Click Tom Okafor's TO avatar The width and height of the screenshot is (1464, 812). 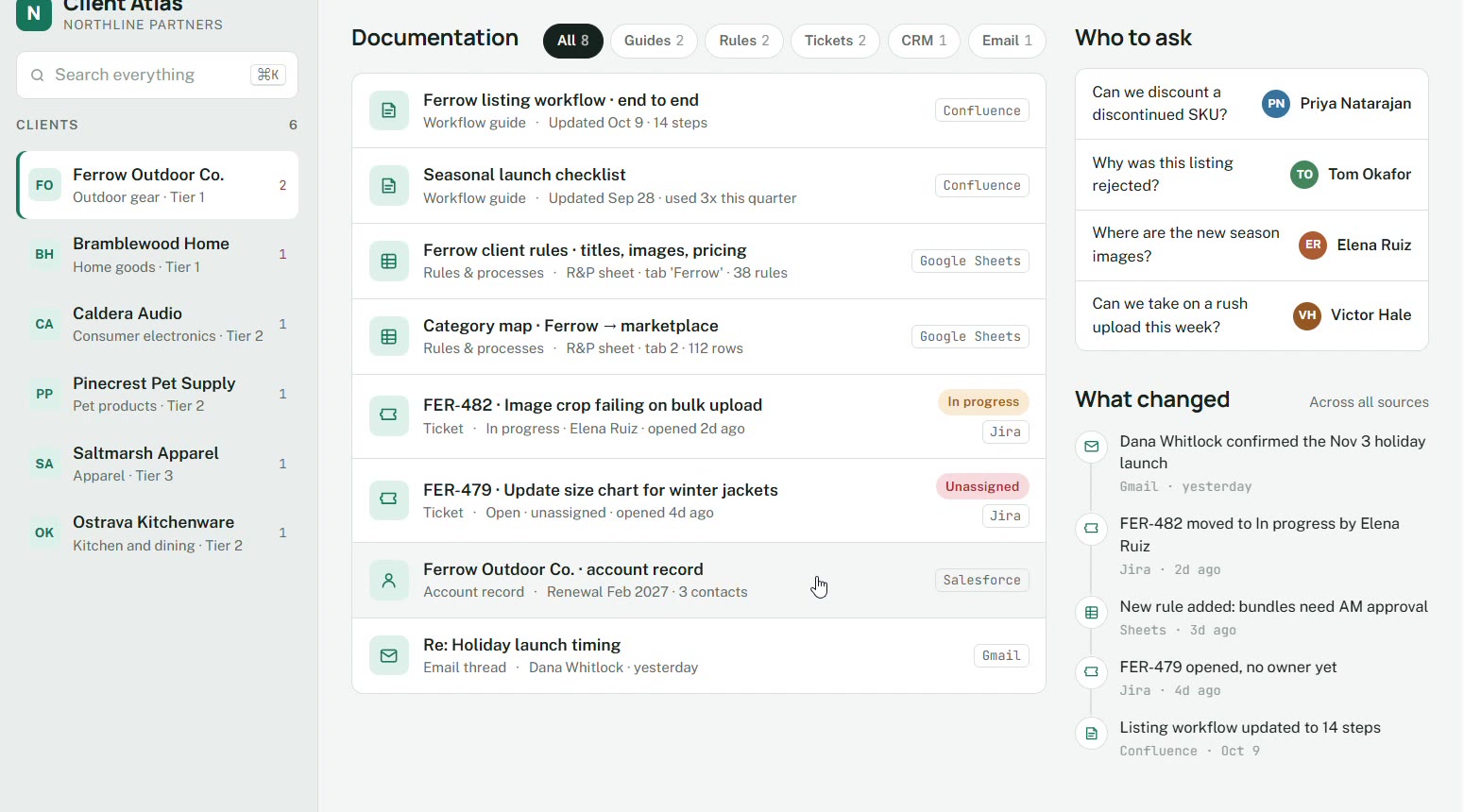1304,175
